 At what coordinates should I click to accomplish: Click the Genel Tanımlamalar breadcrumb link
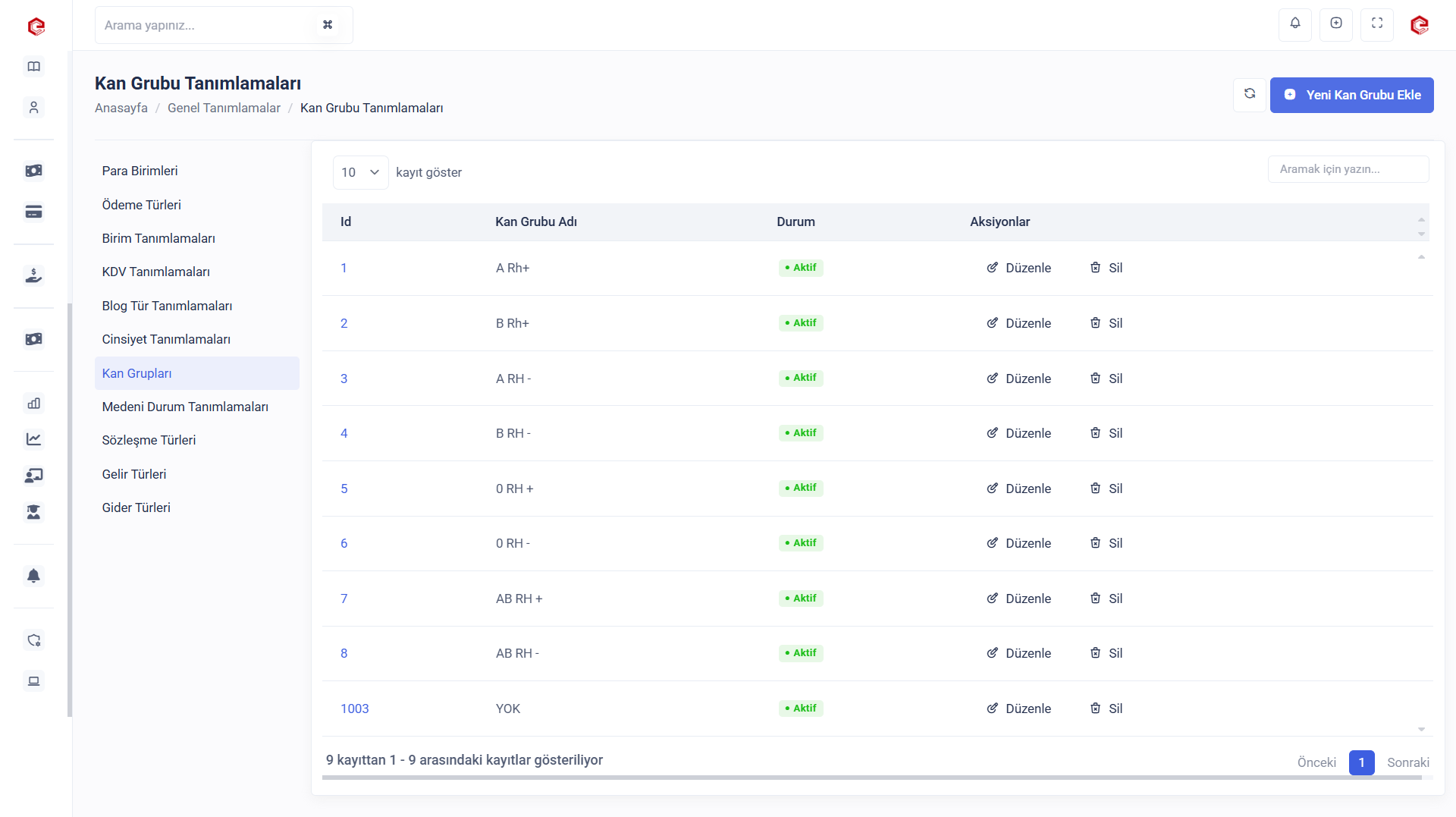(224, 108)
